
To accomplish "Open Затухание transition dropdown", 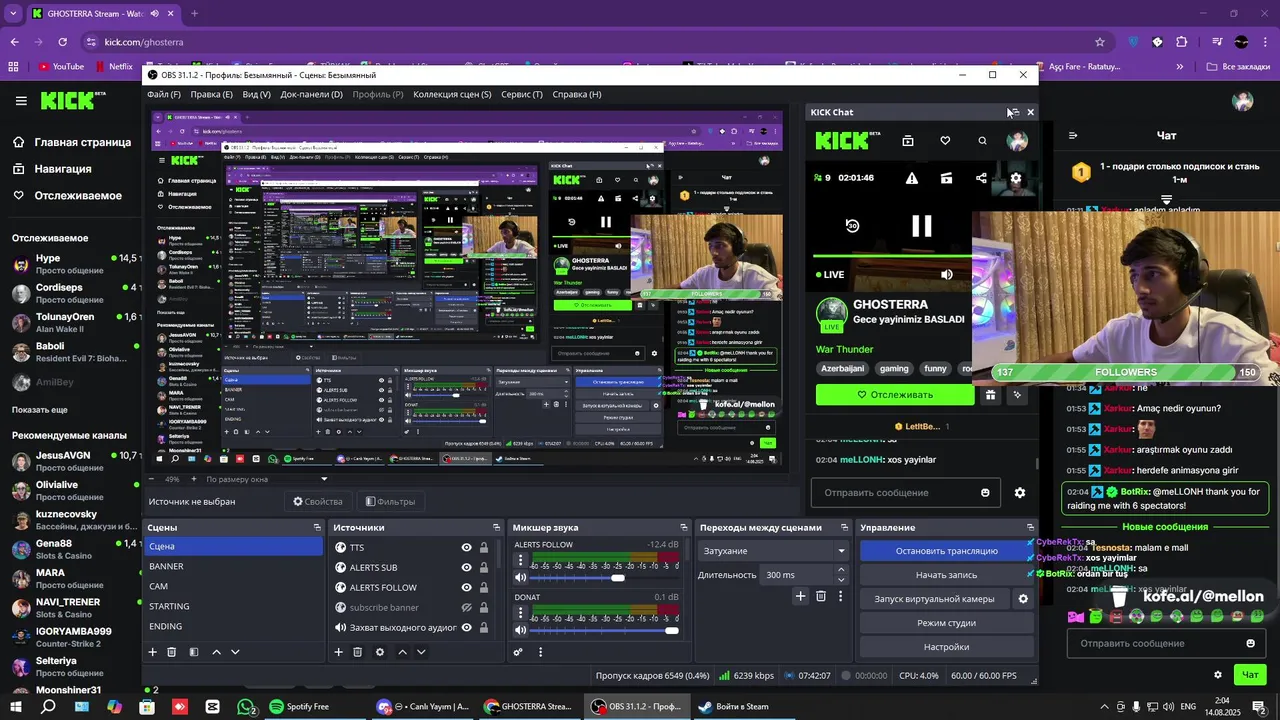I will point(773,551).
